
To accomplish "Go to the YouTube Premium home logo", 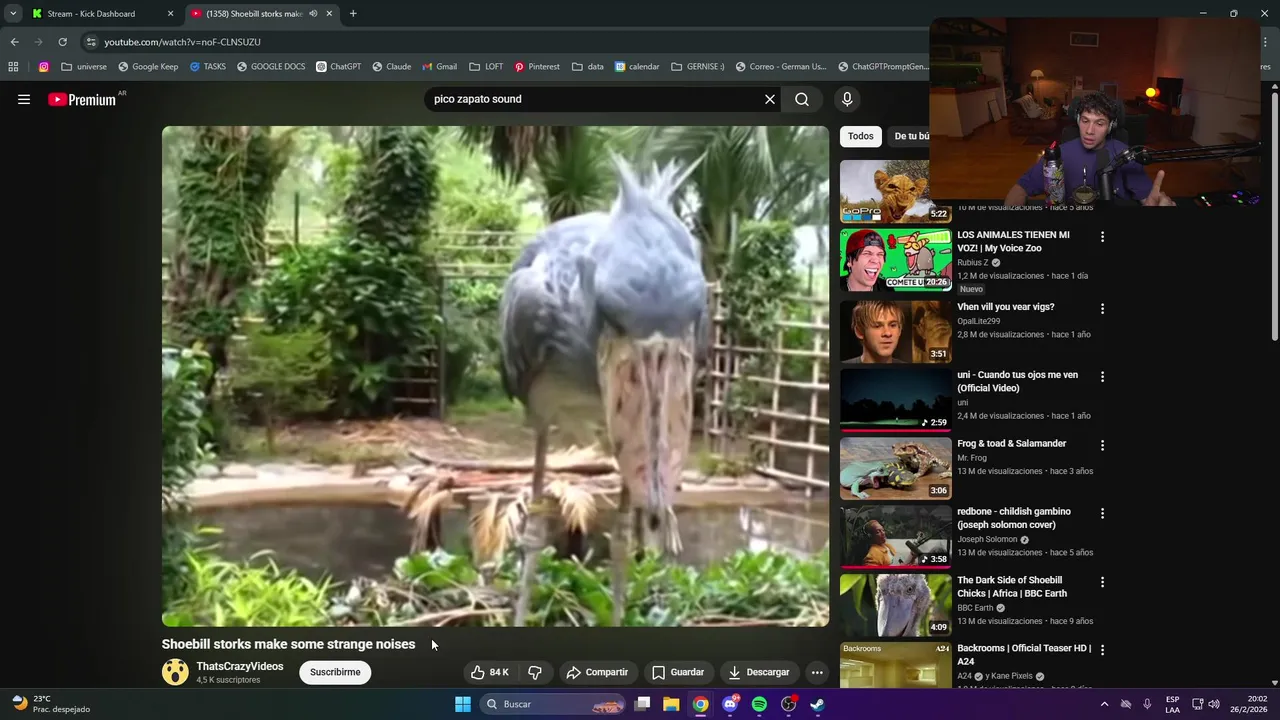I will click(82, 99).
